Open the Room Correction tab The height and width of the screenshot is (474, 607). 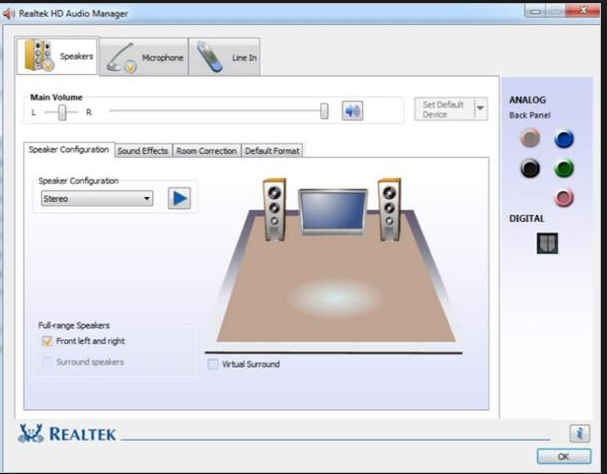click(x=206, y=151)
